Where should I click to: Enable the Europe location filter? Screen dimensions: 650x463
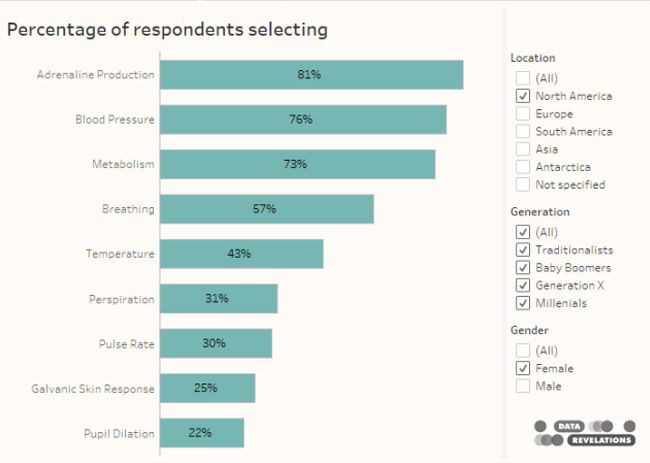(522, 114)
